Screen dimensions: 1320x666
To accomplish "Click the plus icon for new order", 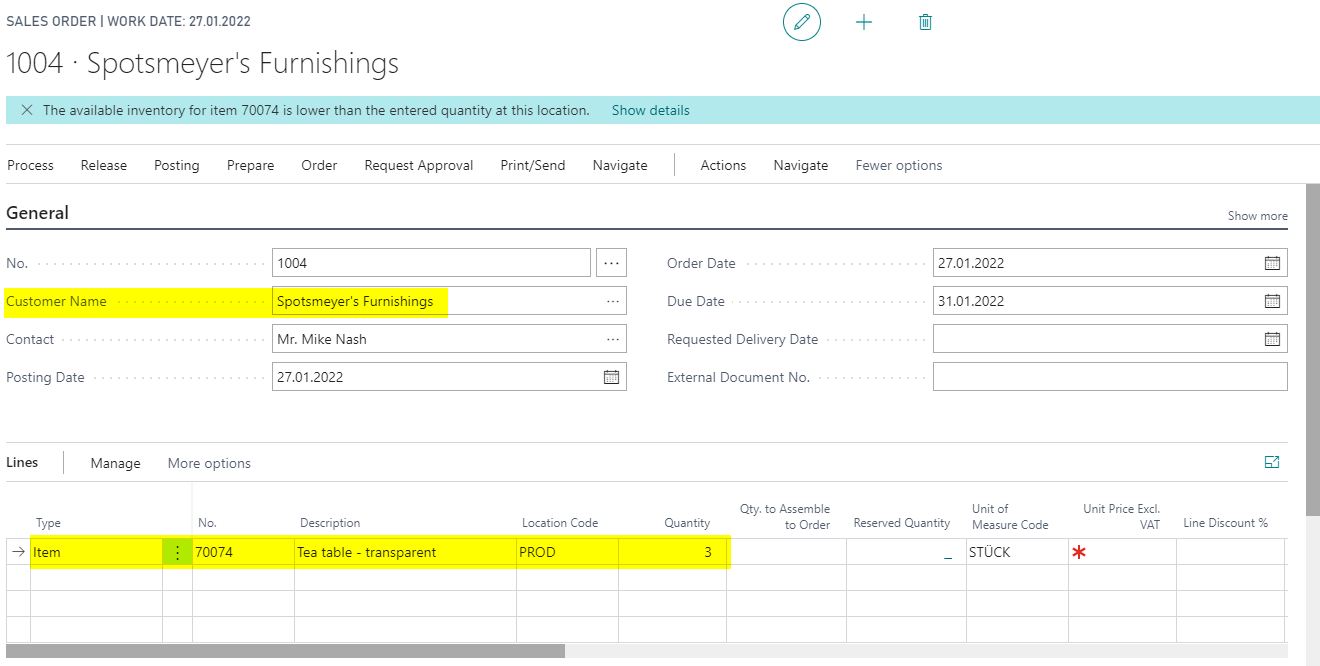I will [x=864, y=22].
